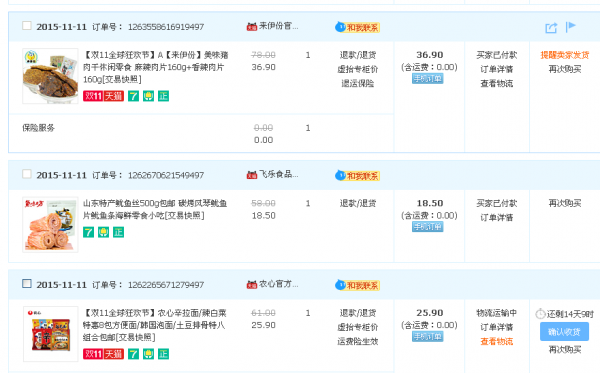The height and width of the screenshot is (373, 600).
Task: Open the squid snack product thumbnail
Action: pos(50,224)
